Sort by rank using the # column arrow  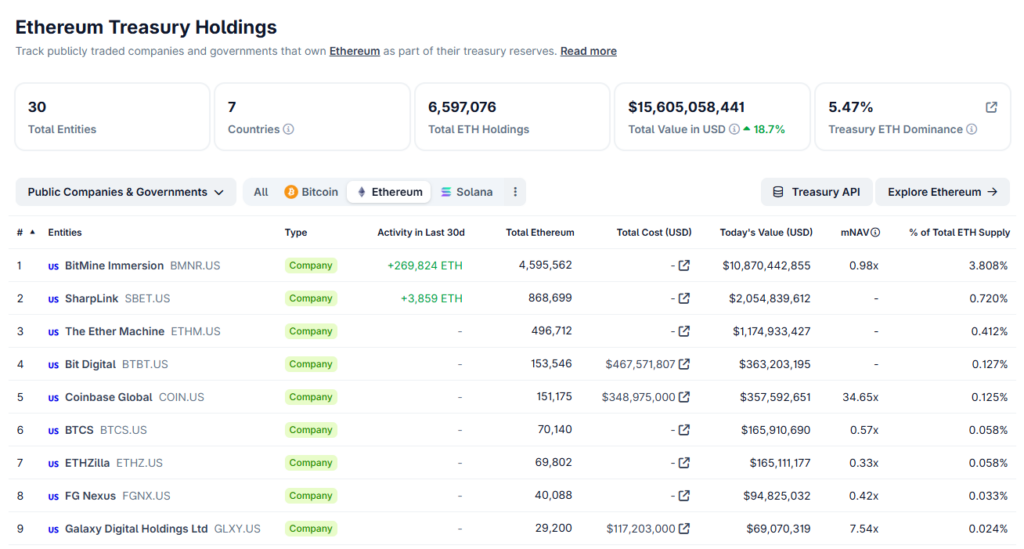(x=33, y=232)
